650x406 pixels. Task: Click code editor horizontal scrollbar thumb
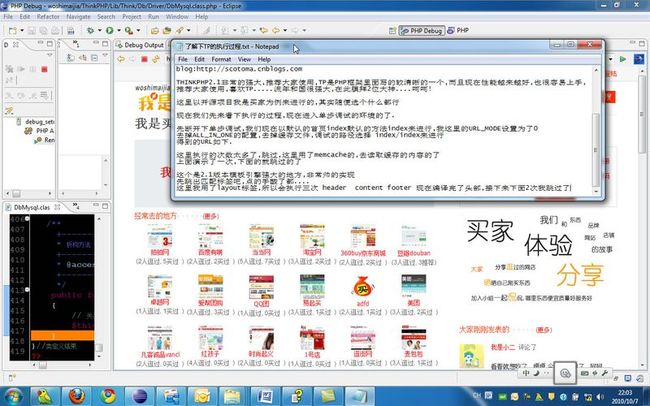pyautogui.click(x=43, y=365)
